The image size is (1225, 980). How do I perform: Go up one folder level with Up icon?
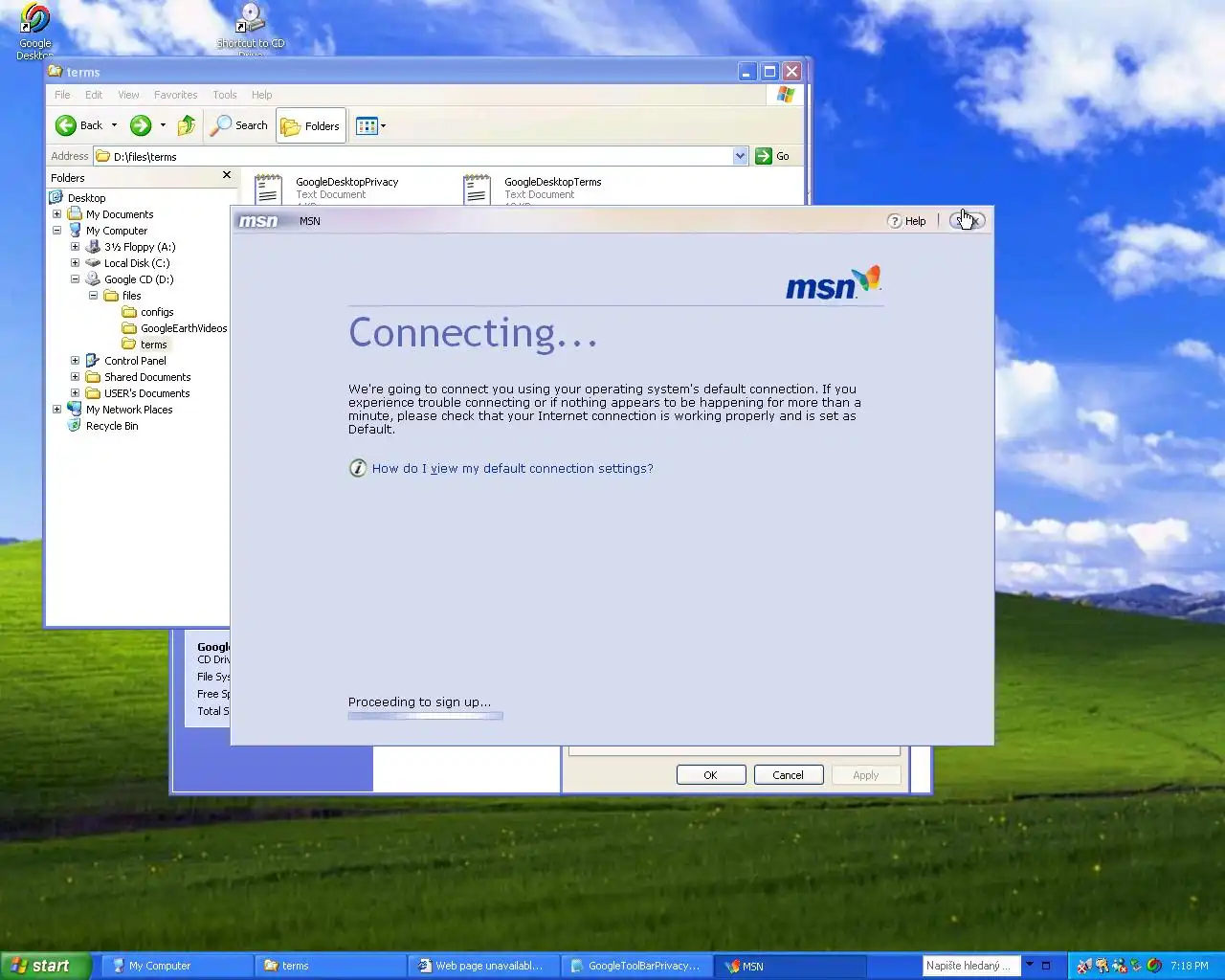(x=187, y=125)
